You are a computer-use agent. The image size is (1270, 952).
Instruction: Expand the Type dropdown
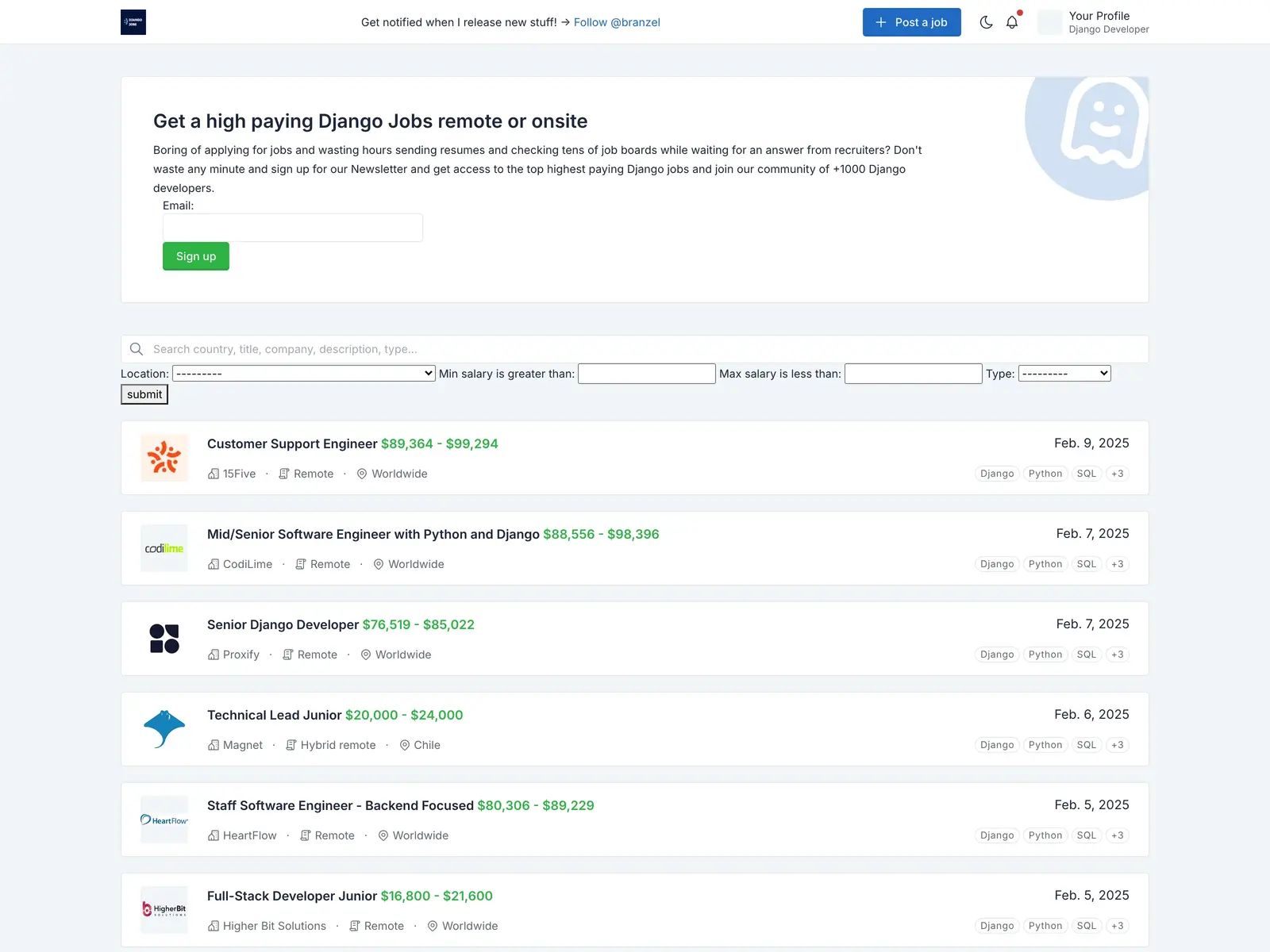(1064, 374)
